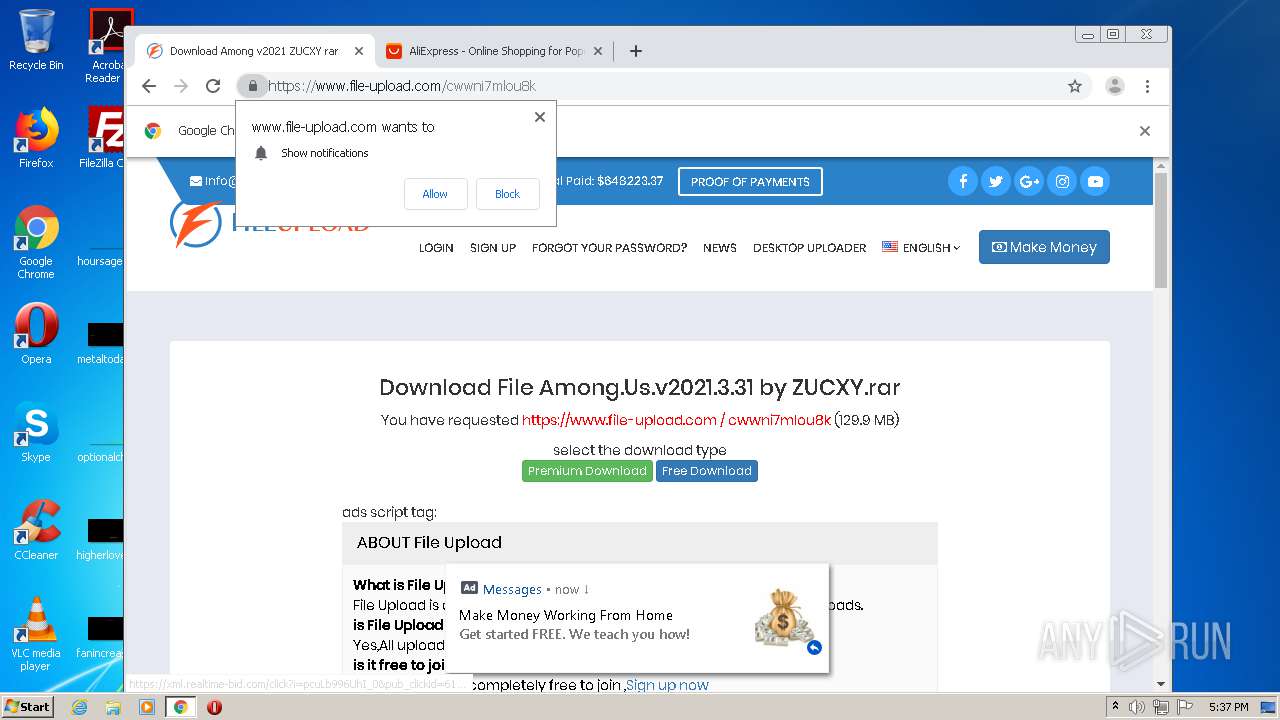Go to the NEWS page
The image size is (1280, 720).
[x=720, y=248]
